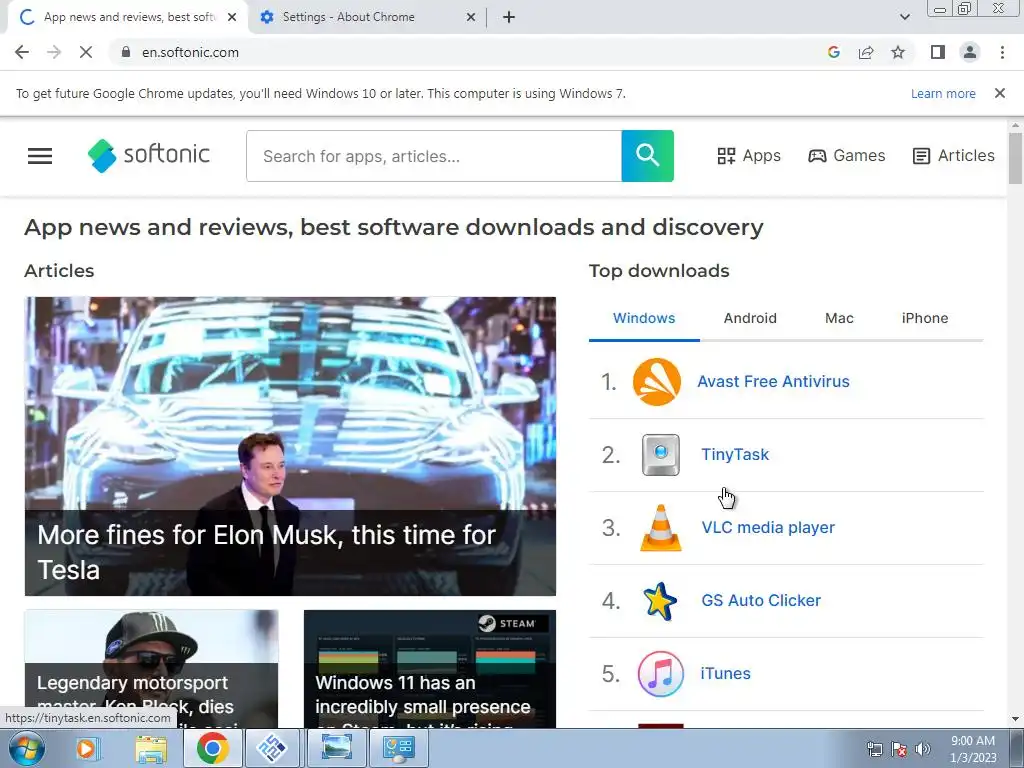
Task: Click the Softonic logo
Action: coord(149,155)
